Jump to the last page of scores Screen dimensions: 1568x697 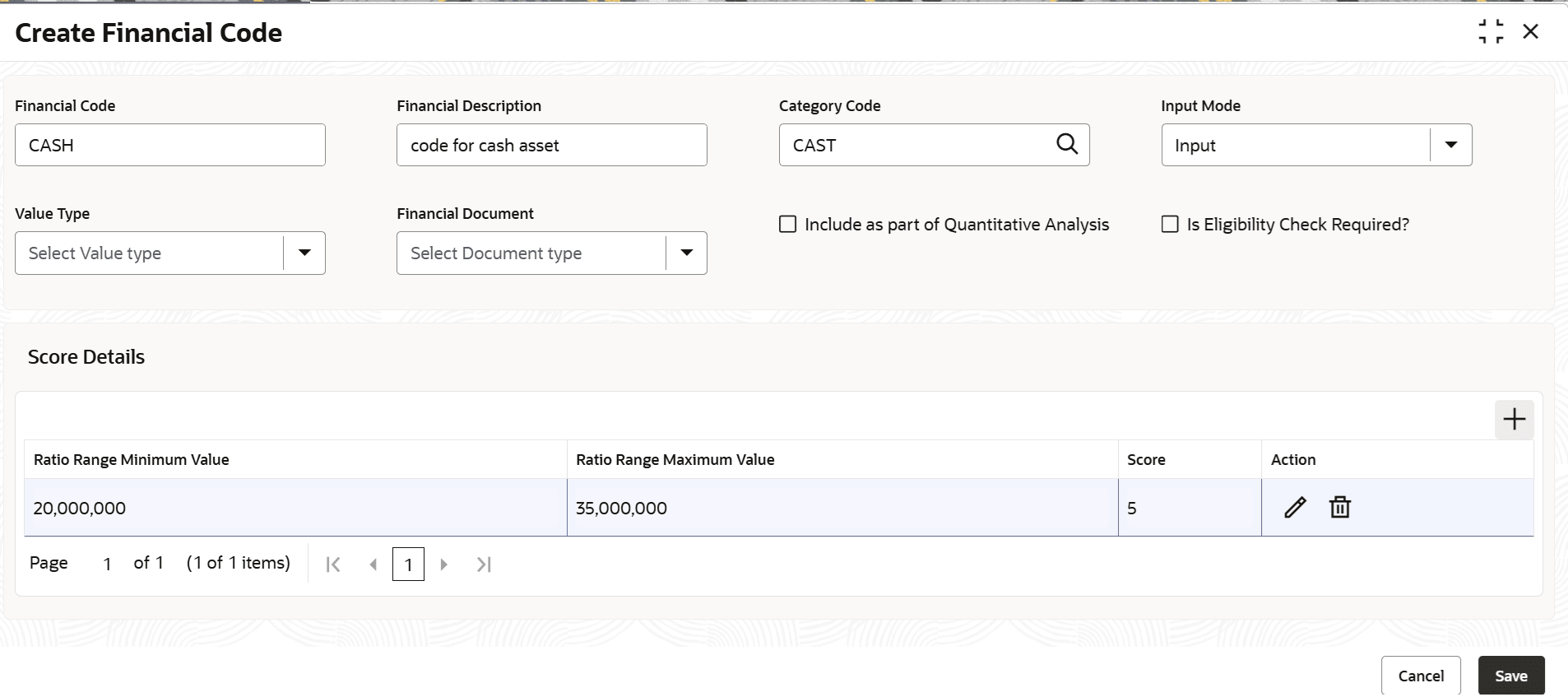(484, 565)
